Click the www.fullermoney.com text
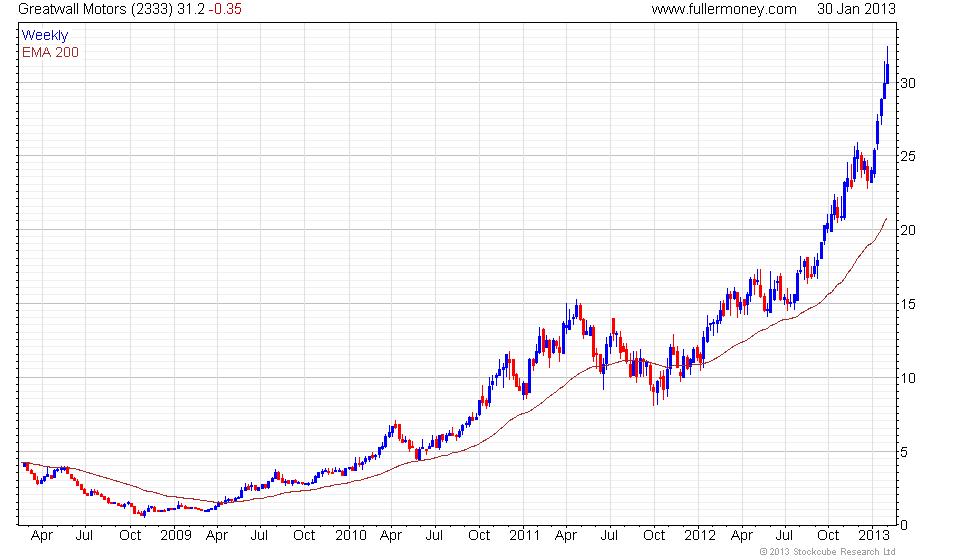This screenshot has width=980, height=560. click(x=724, y=9)
